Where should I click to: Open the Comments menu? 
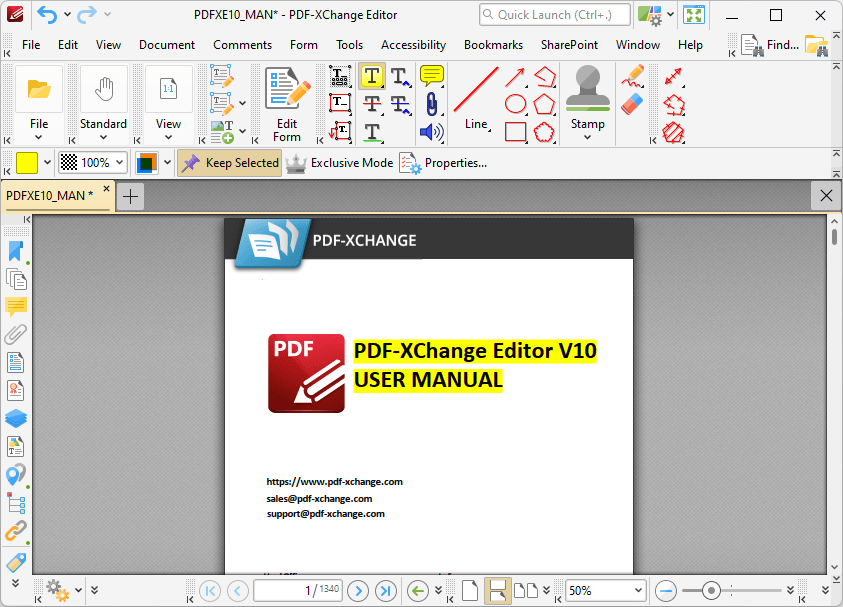[x=242, y=44]
